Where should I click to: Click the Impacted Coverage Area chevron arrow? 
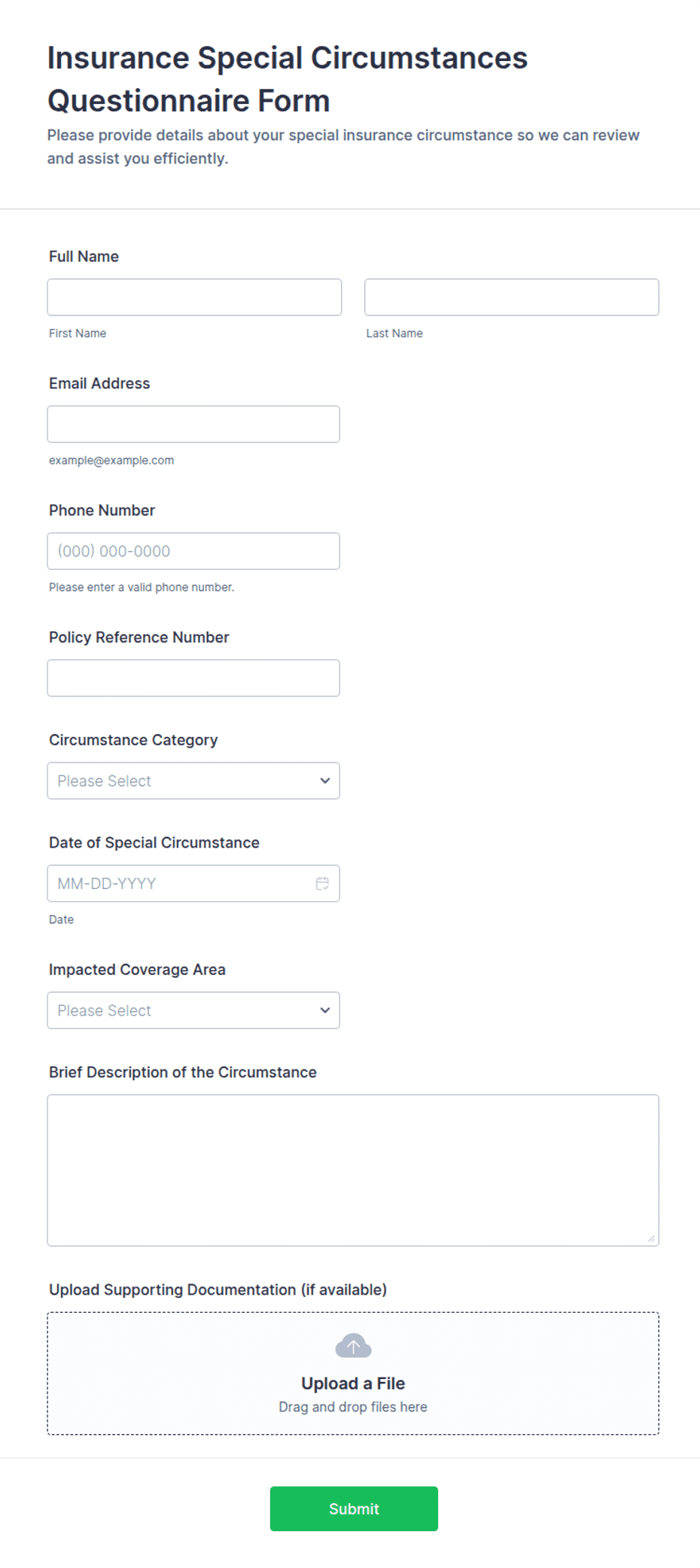coord(324,1010)
